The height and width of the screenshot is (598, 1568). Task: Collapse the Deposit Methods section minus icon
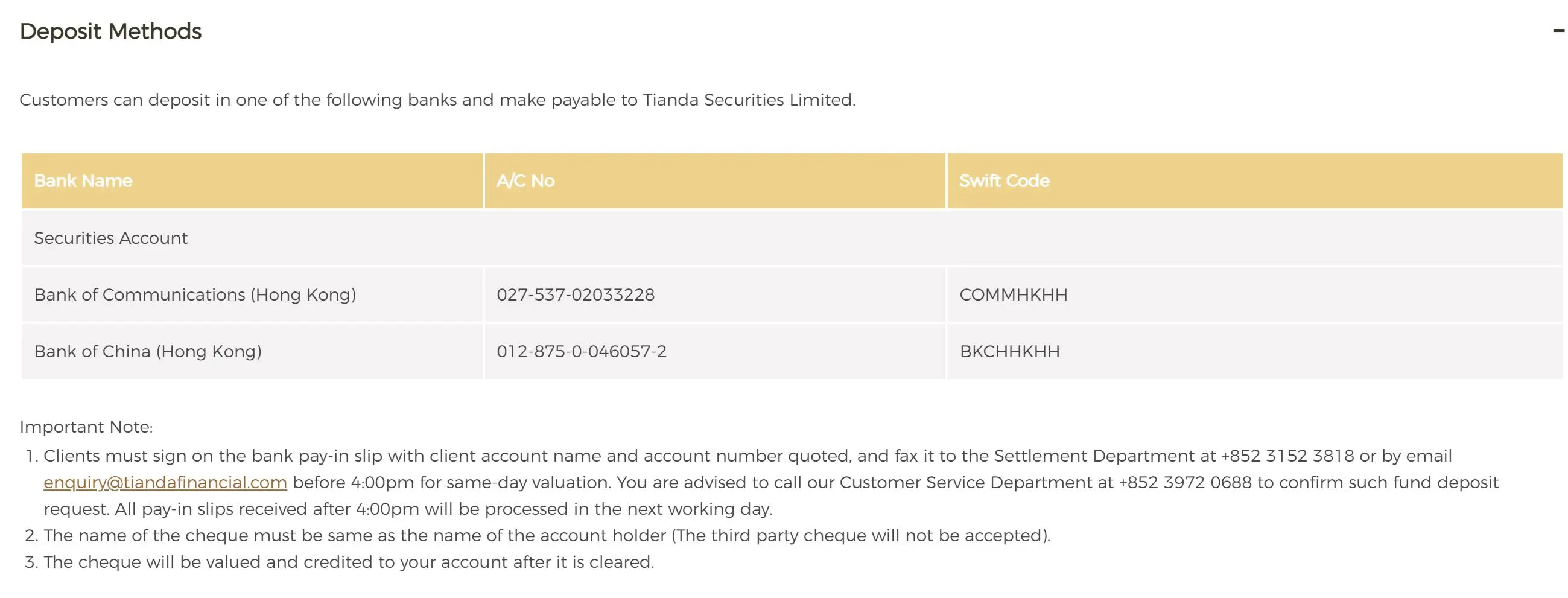(1558, 30)
